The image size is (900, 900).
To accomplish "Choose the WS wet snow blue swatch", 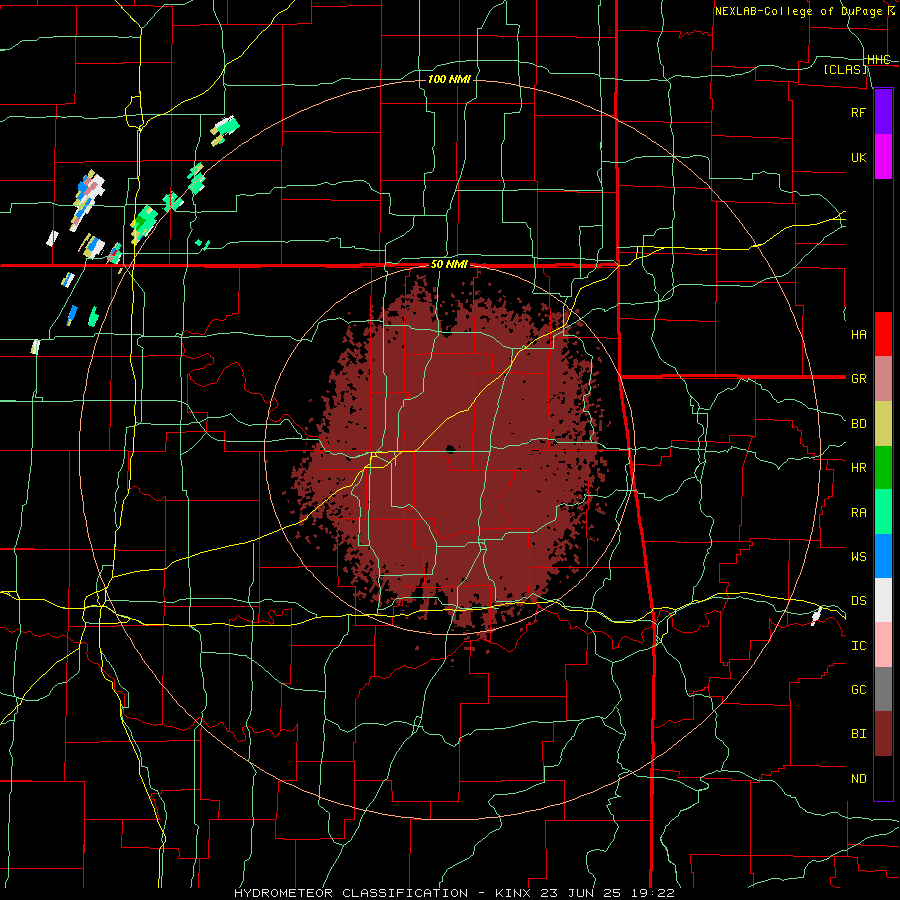I will coord(883,556).
